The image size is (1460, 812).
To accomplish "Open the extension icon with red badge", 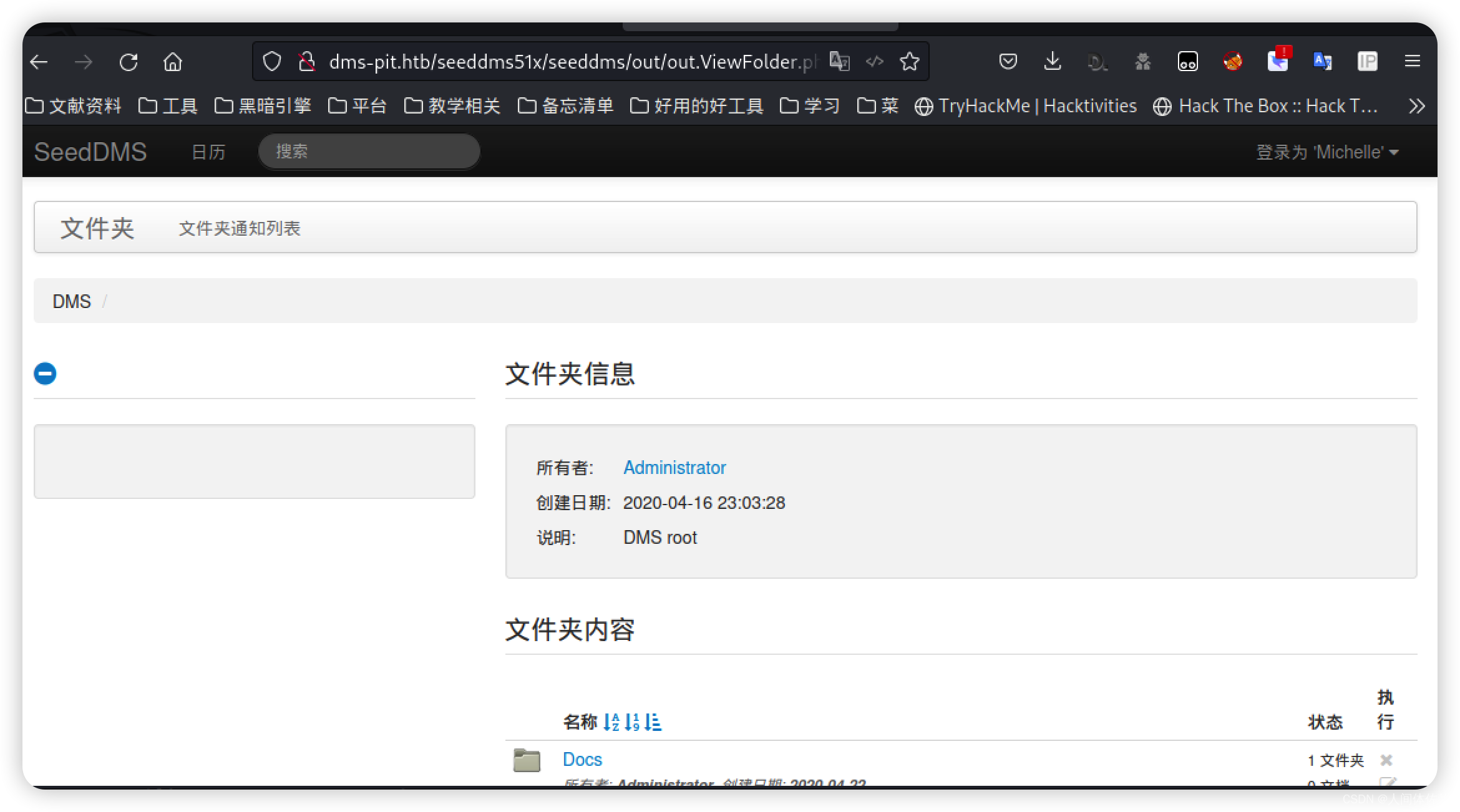I will tap(1278, 60).
